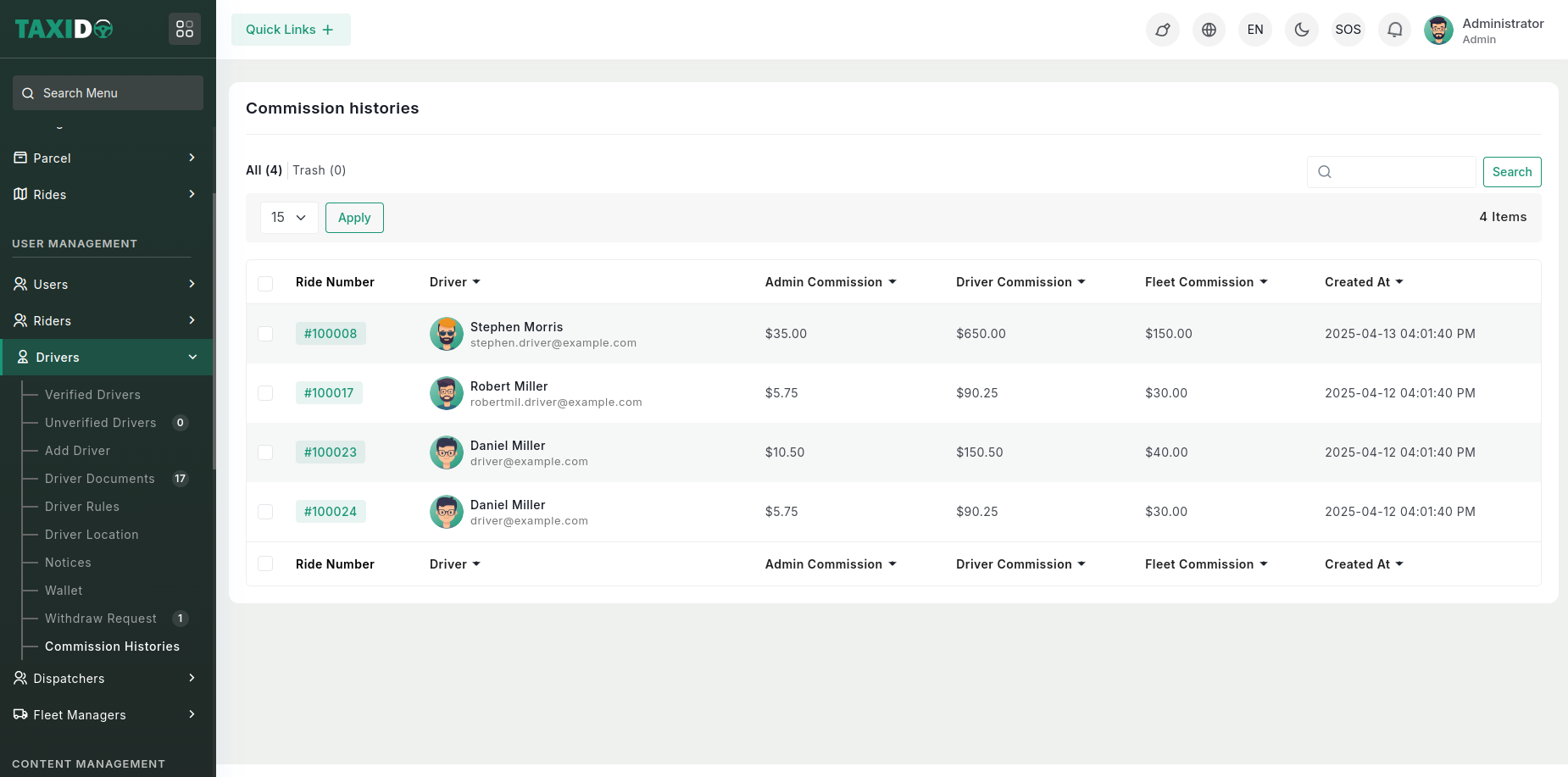This screenshot has width=1568, height=777.
Task: Click the SOS alert icon
Action: (x=1348, y=30)
